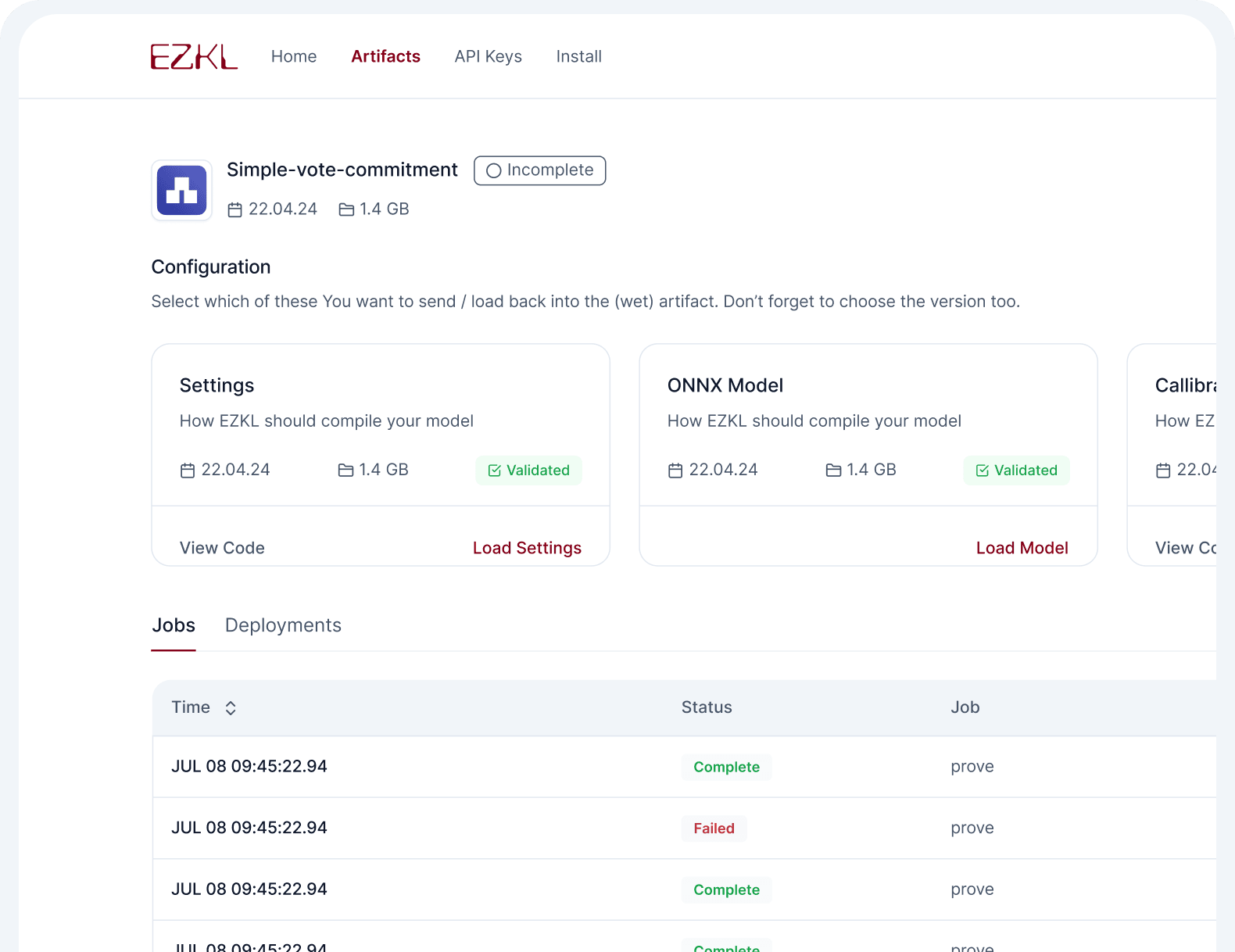The image size is (1235, 952).
Task: Click Load Model
Action: coord(1022,548)
